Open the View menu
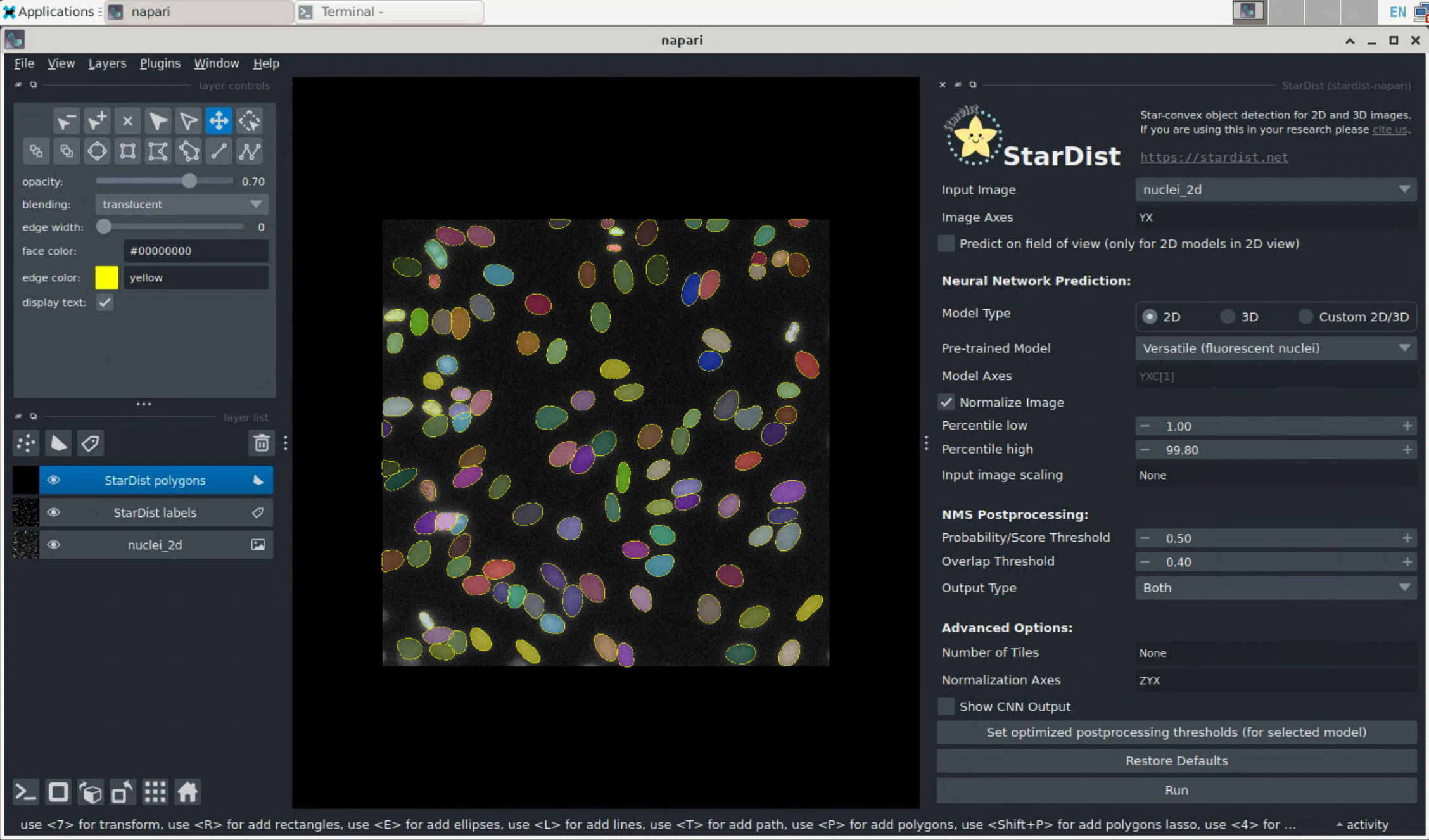The image size is (1429, 840). click(61, 63)
